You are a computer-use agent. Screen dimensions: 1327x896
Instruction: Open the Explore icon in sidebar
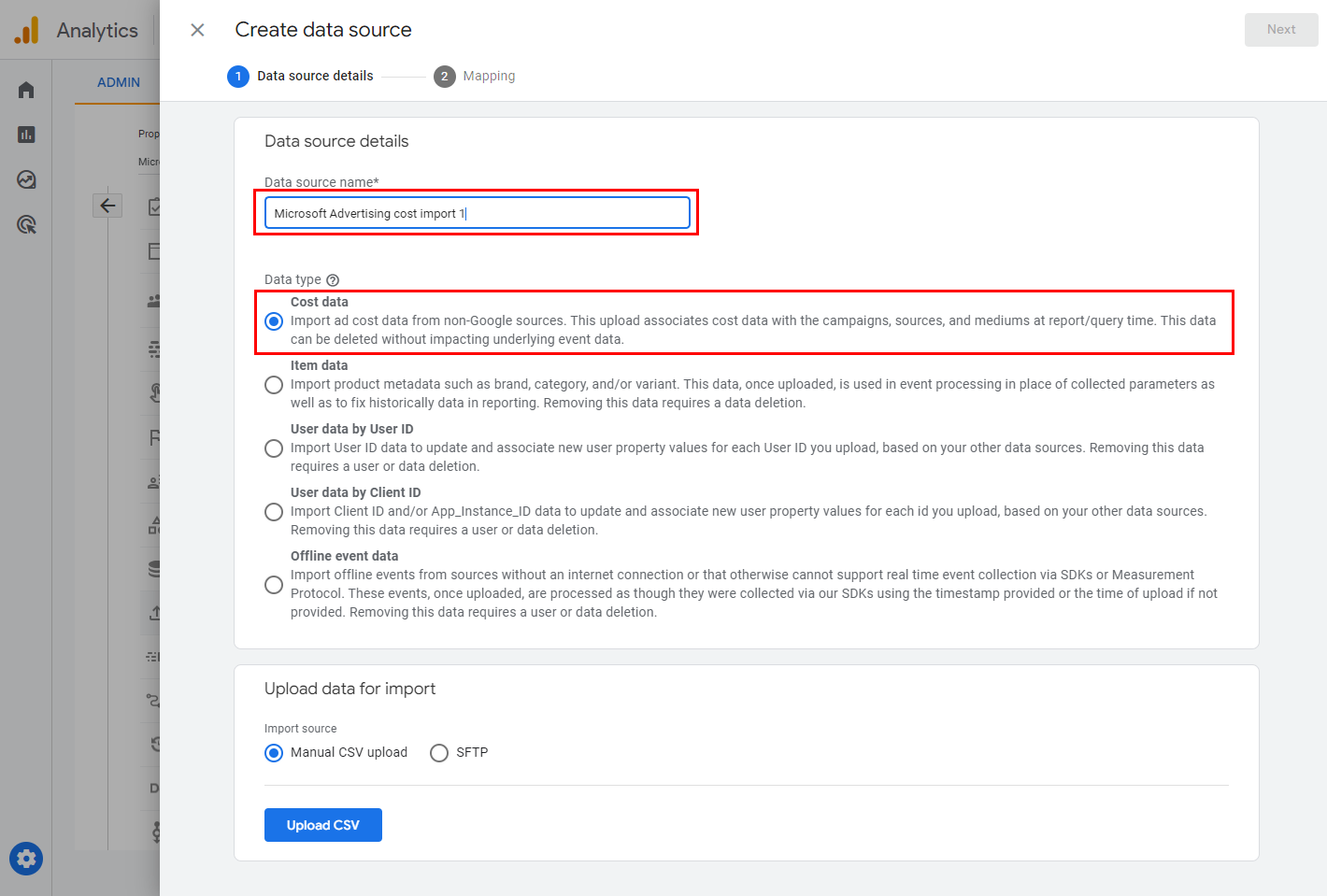[26, 179]
